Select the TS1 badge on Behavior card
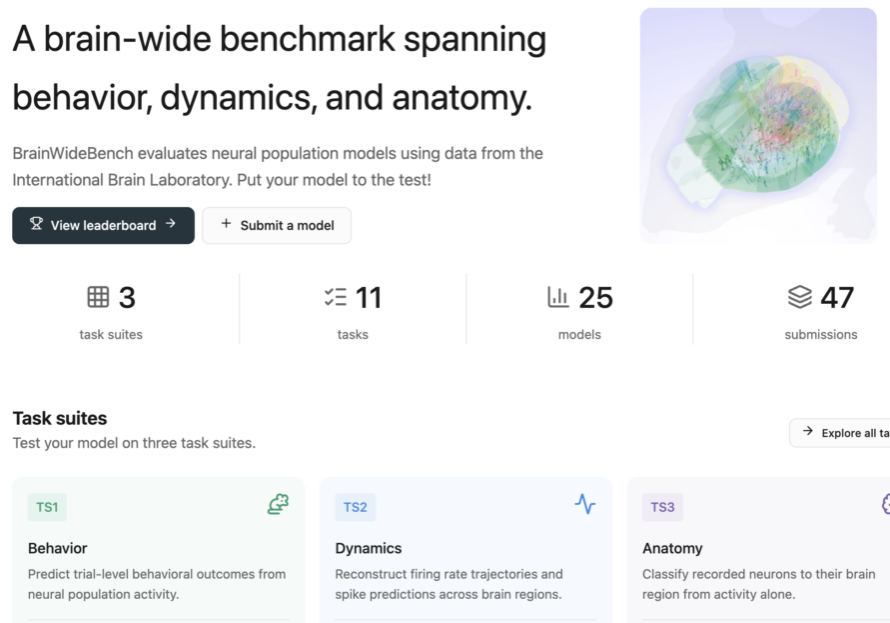Viewport: 890px width, 623px height. (x=47, y=507)
